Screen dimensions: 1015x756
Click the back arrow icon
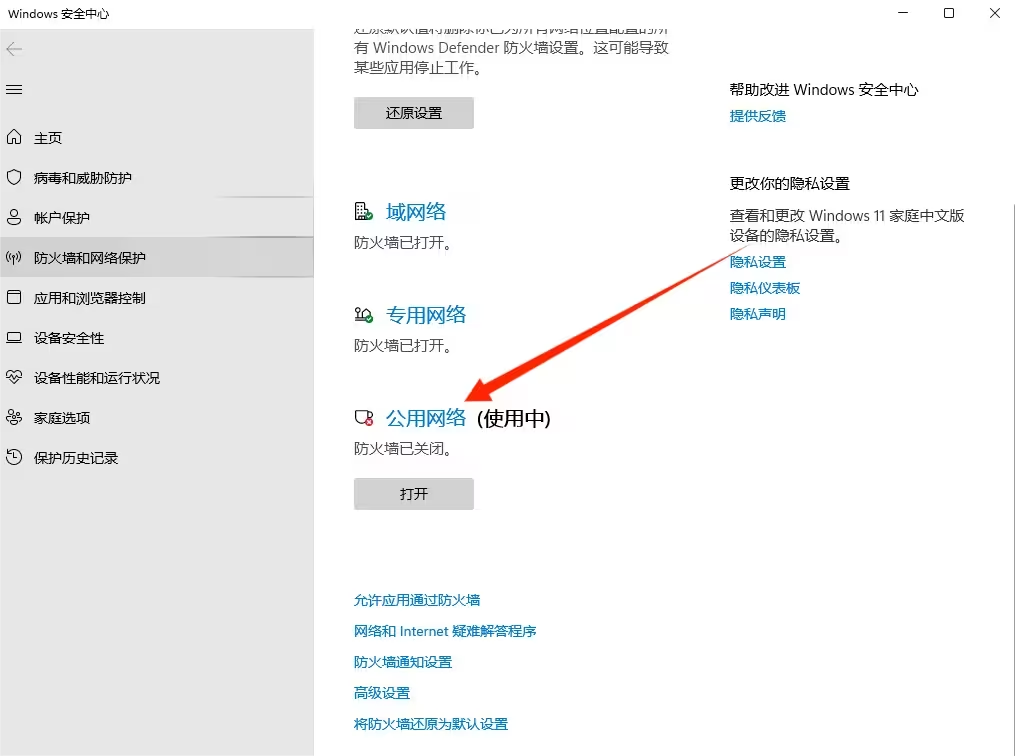pyautogui.click(x=14, y=49)
